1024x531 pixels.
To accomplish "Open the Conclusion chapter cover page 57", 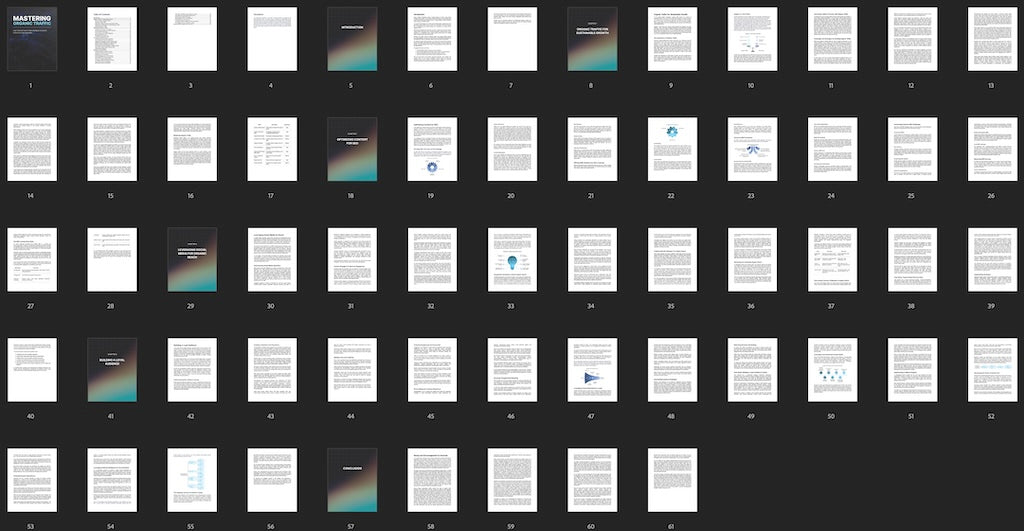I will click(352, 479).
